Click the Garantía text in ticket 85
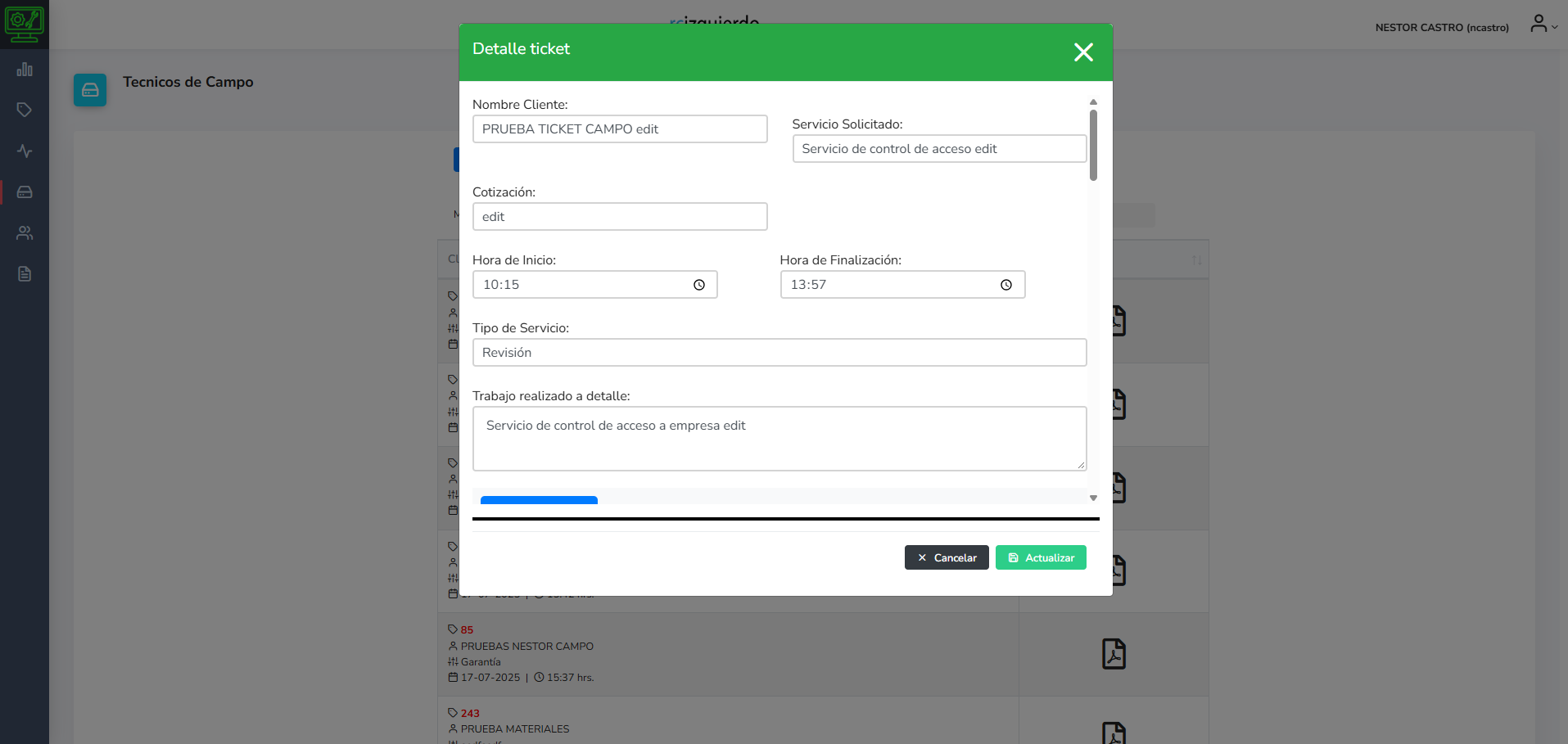 pyautogui.click(x=481, y=661)
